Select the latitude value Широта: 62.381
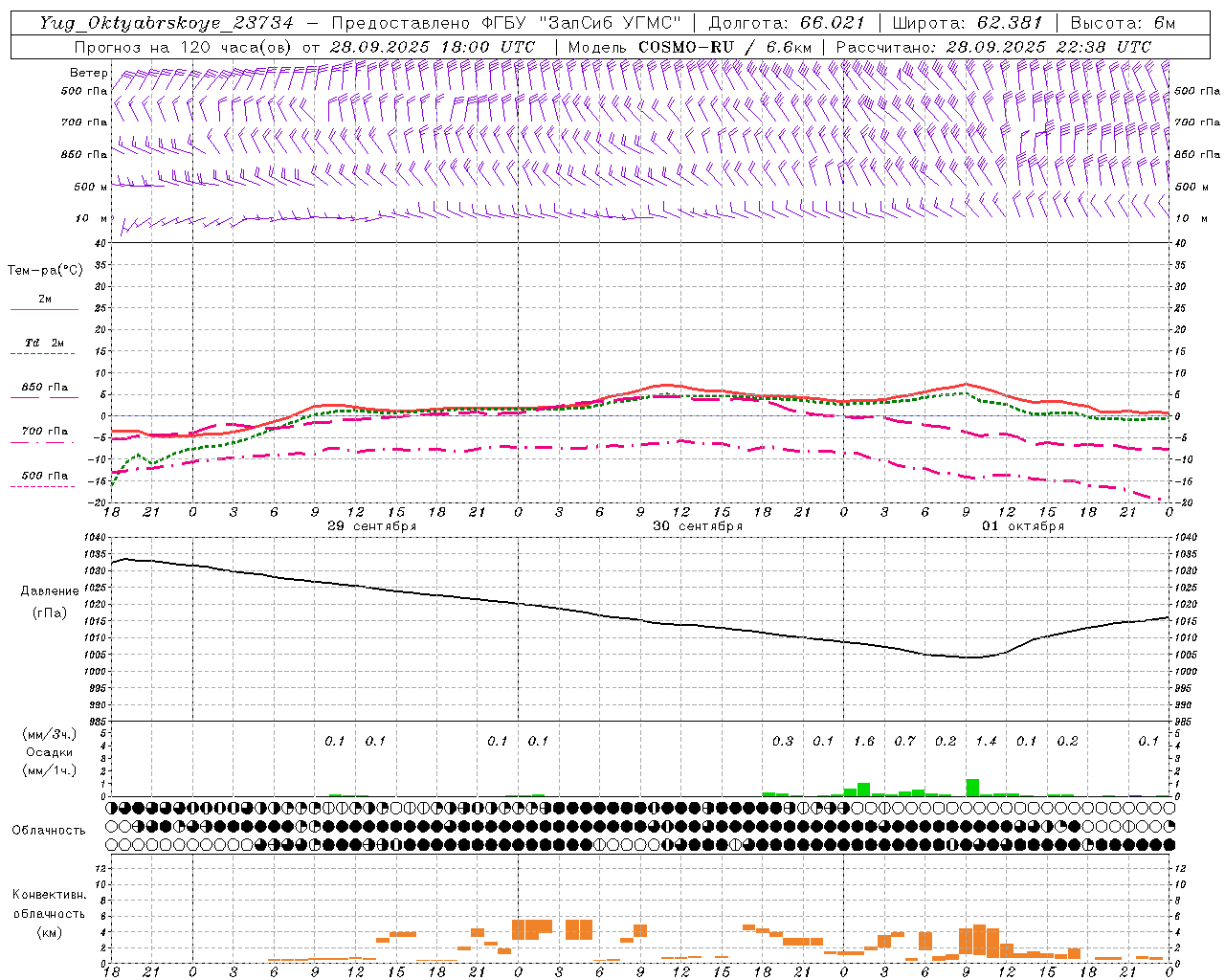 click(968, 23)
